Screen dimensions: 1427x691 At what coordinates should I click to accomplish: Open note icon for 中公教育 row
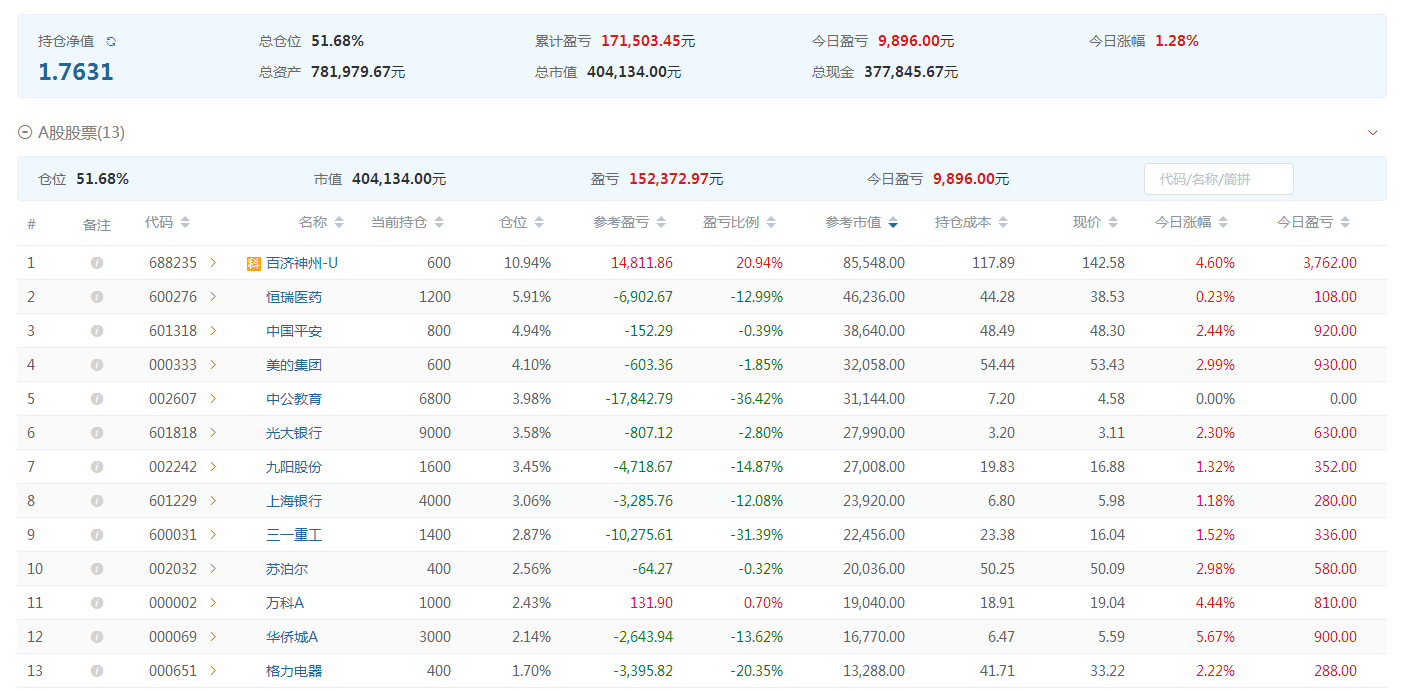(x=97, y=399)
